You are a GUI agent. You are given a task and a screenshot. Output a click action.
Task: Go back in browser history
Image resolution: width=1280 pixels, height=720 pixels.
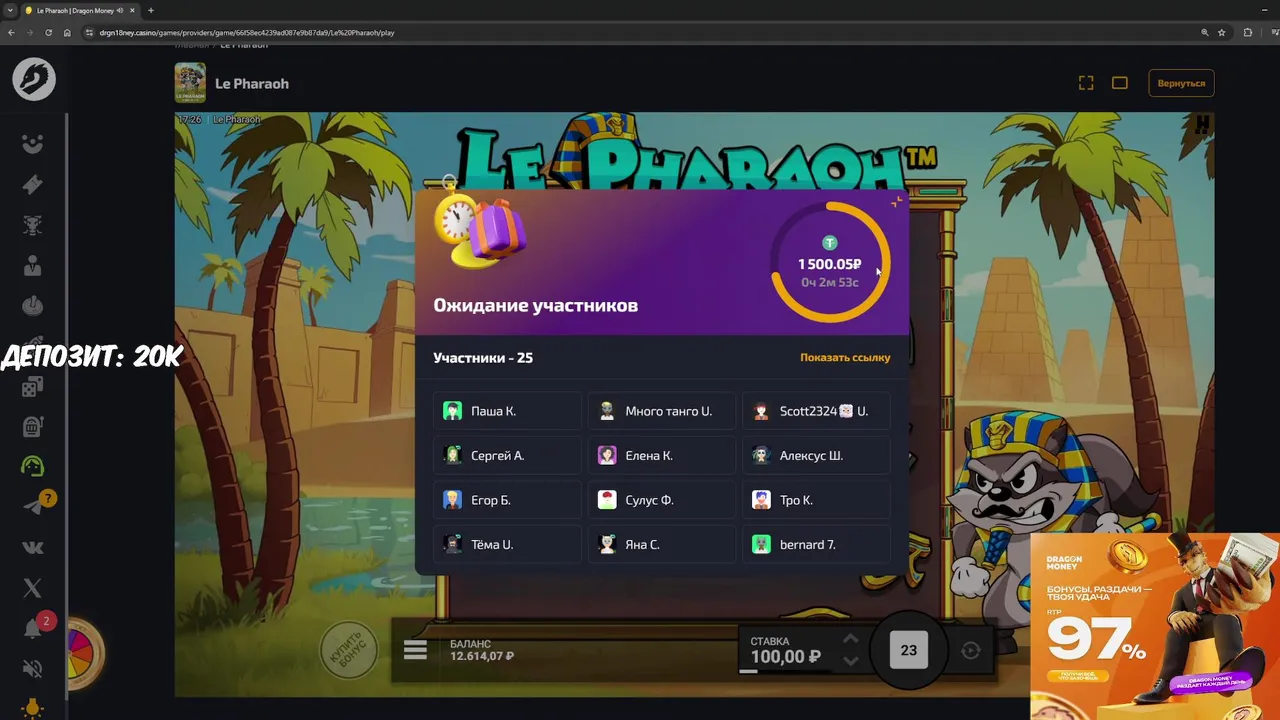point(11,32)
